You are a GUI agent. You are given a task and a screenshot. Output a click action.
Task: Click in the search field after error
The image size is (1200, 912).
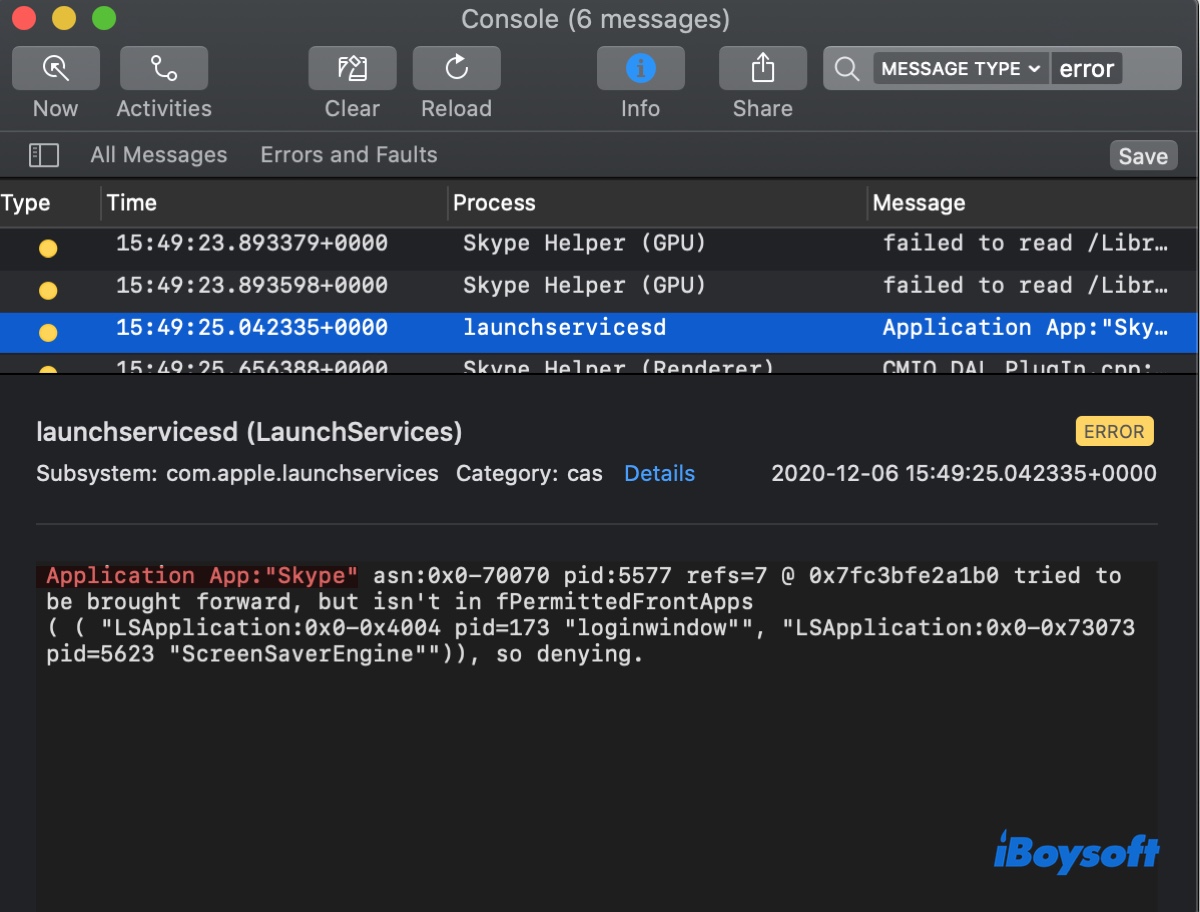[x=1150, y=69]
